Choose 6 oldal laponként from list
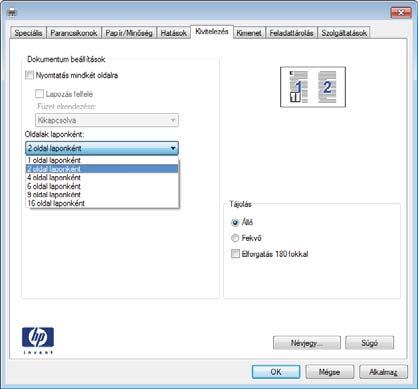Viewport: 418px width, 389px height. [102, 186]
